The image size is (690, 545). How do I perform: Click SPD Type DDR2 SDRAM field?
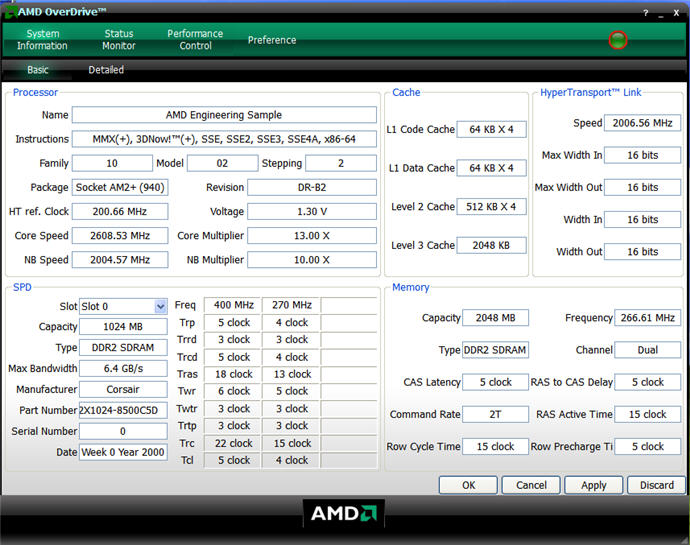click(x=123, y=347)
